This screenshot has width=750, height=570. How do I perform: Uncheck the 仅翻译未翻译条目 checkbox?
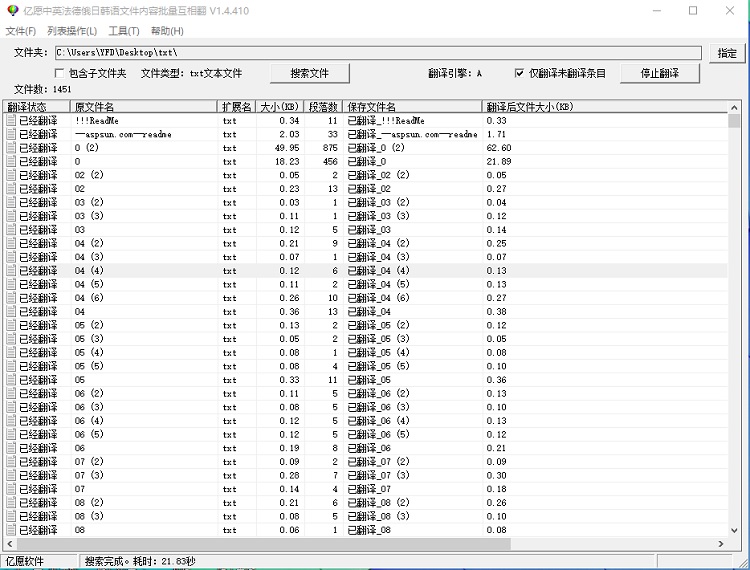coord(519,73)
